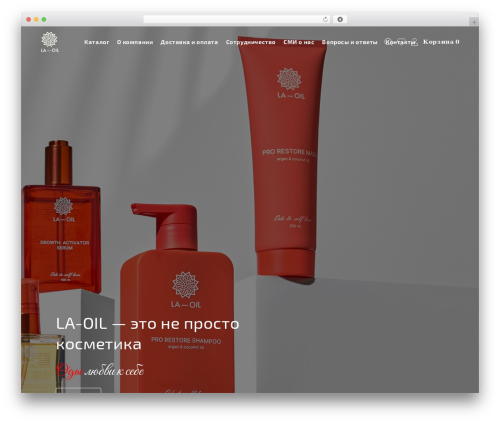The width and height of the screenshot is (500, 423).
Task: Click the round browser icon beside the address bar
Action: [340, 20]
